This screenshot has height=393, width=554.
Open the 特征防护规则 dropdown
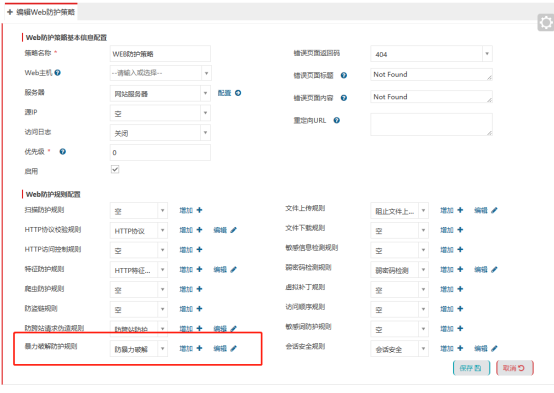coord(139,270)
